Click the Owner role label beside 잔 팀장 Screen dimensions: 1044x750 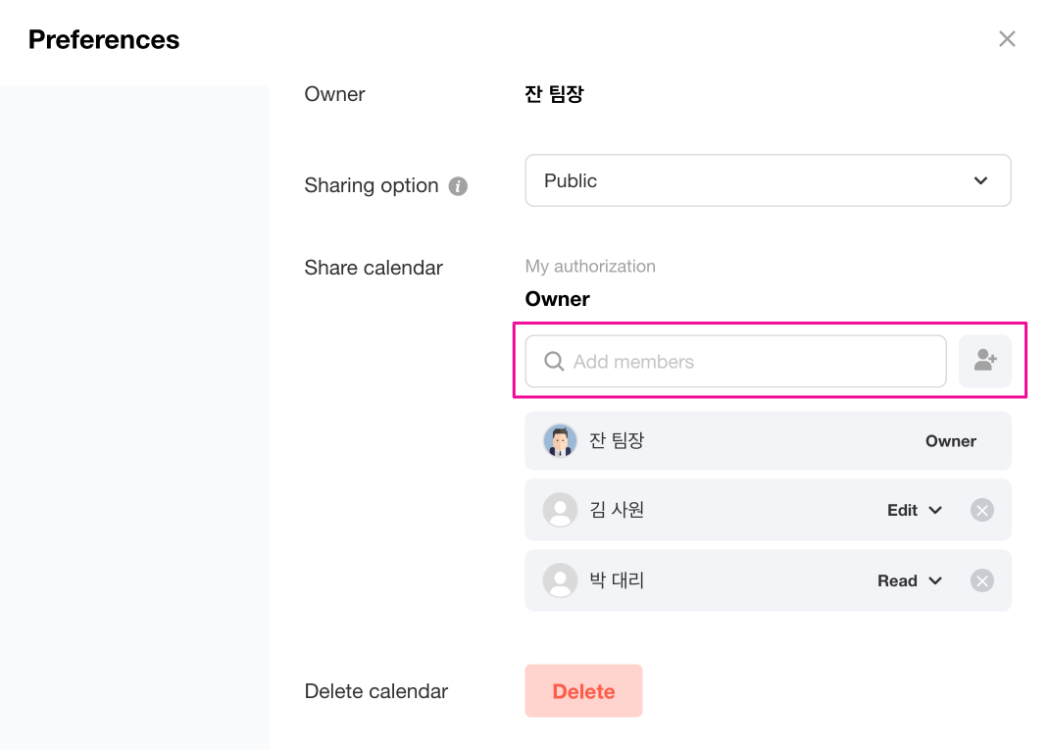(950, 441)
